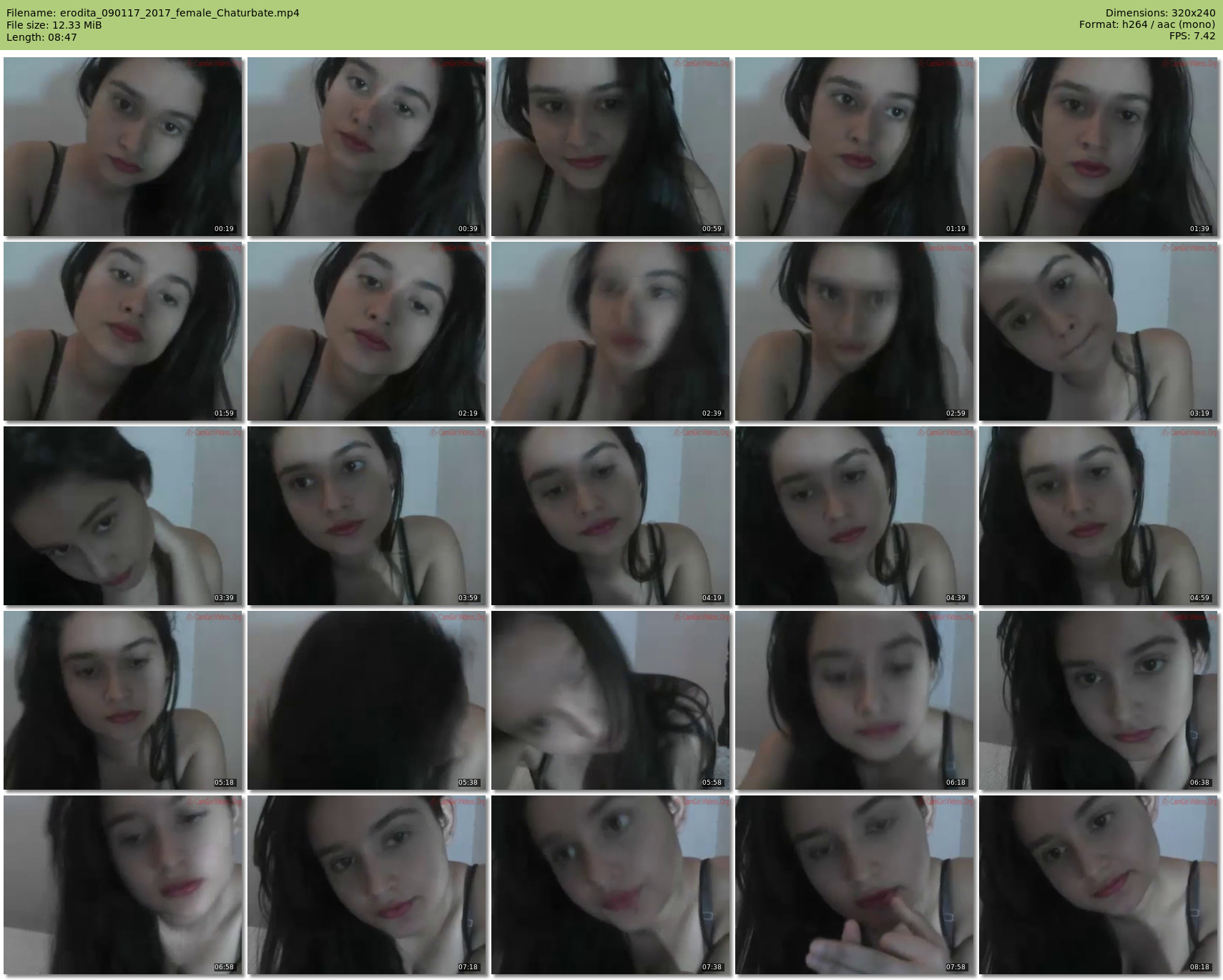Viewport: 1223px width, 980px height.
Task: Open the frame stamped 00:39
Action: click(x=367, y=147)
